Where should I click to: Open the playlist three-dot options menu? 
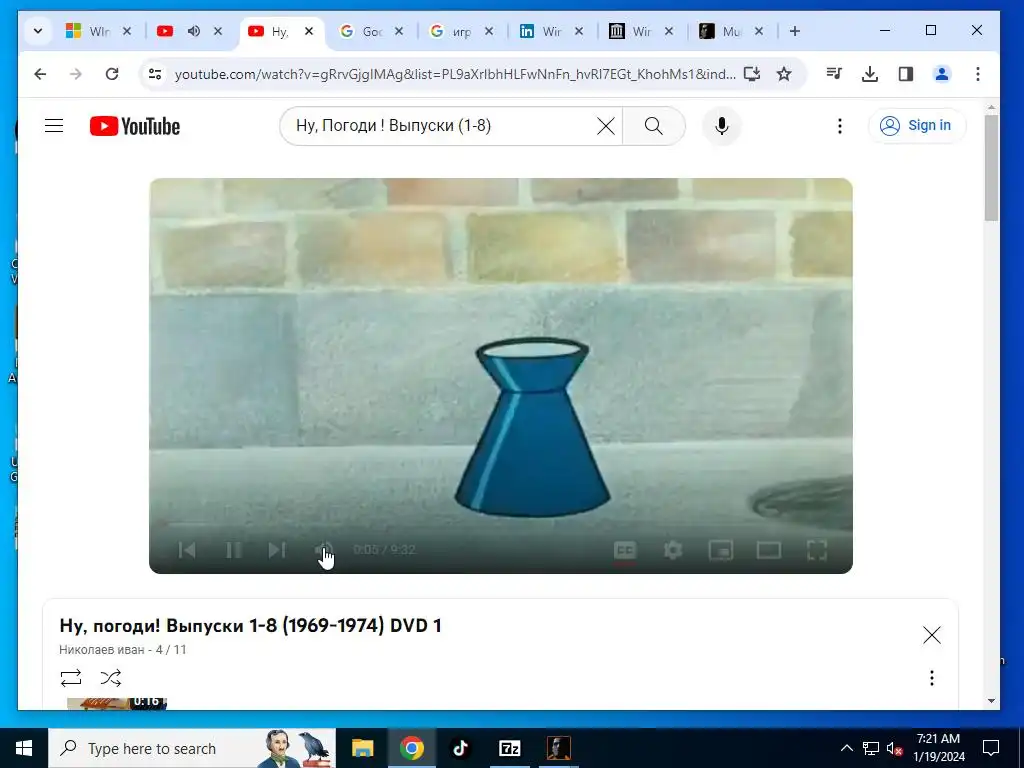[x=932, y=678]
